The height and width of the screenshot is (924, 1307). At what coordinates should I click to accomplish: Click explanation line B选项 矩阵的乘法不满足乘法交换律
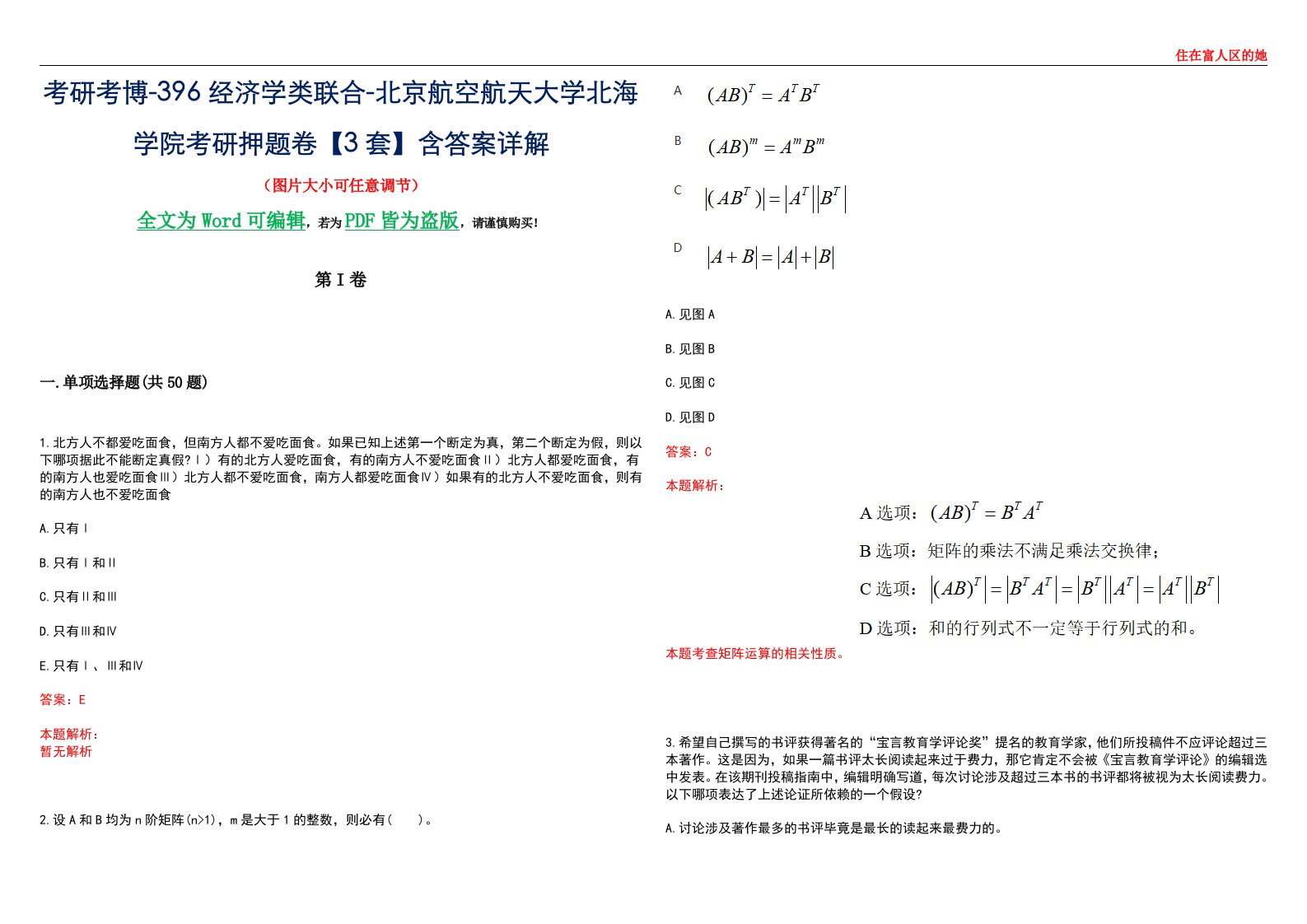tap(1010, 551)
